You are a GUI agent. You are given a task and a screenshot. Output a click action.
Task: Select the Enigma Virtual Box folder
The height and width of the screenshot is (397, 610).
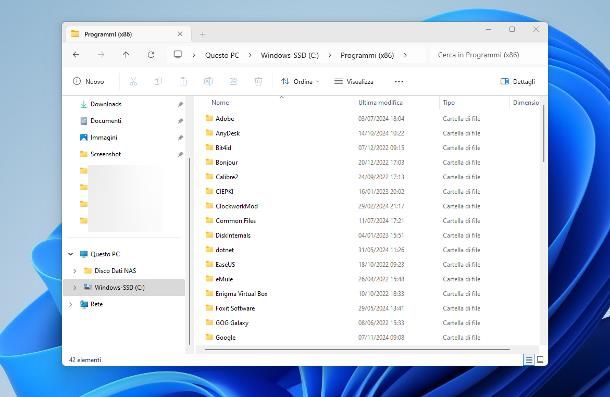point(241,294)
